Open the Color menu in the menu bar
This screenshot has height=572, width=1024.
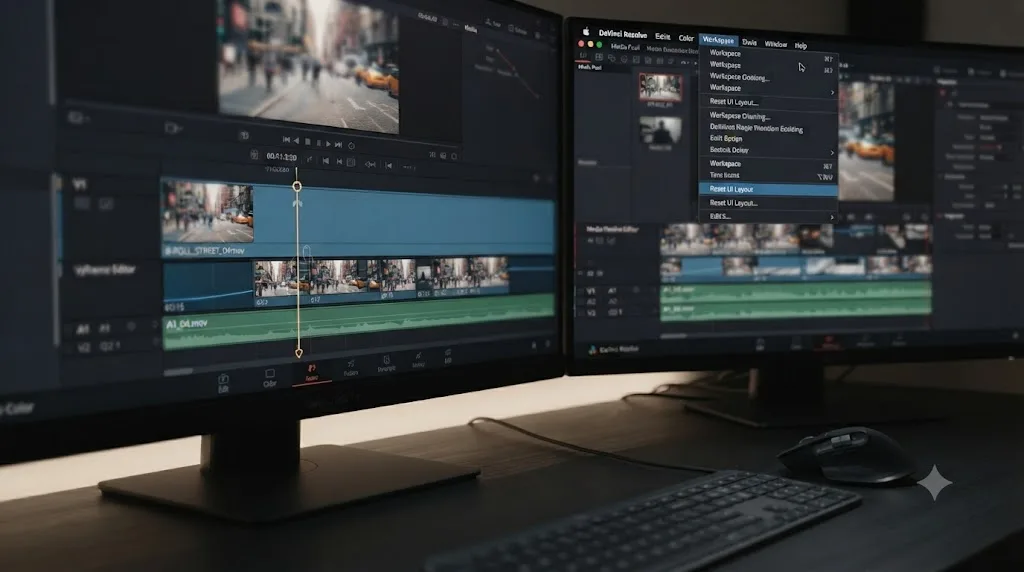coord(686,38)
